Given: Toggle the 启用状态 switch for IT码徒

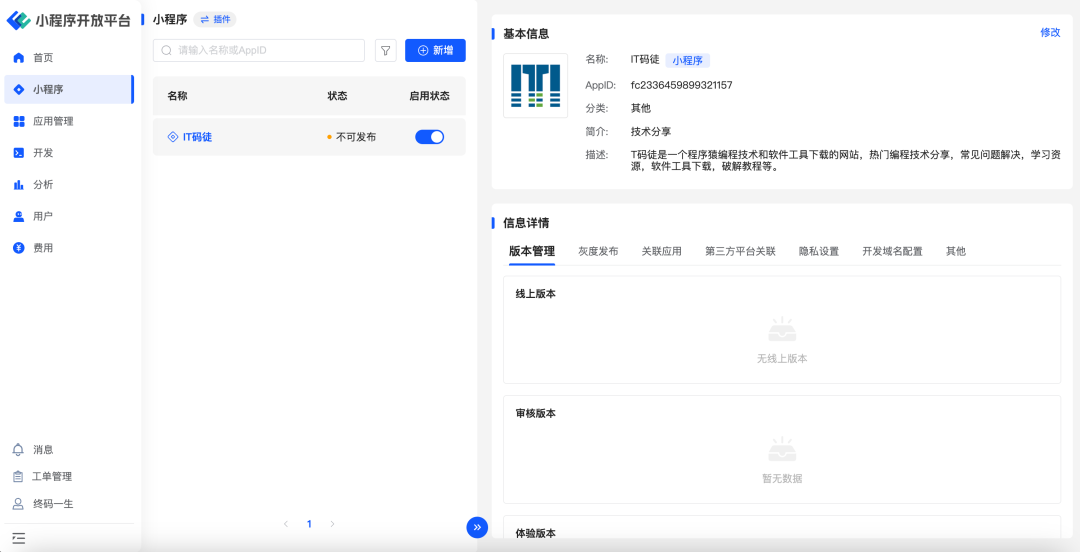Looking at the screenshot, I should [429, 137].
